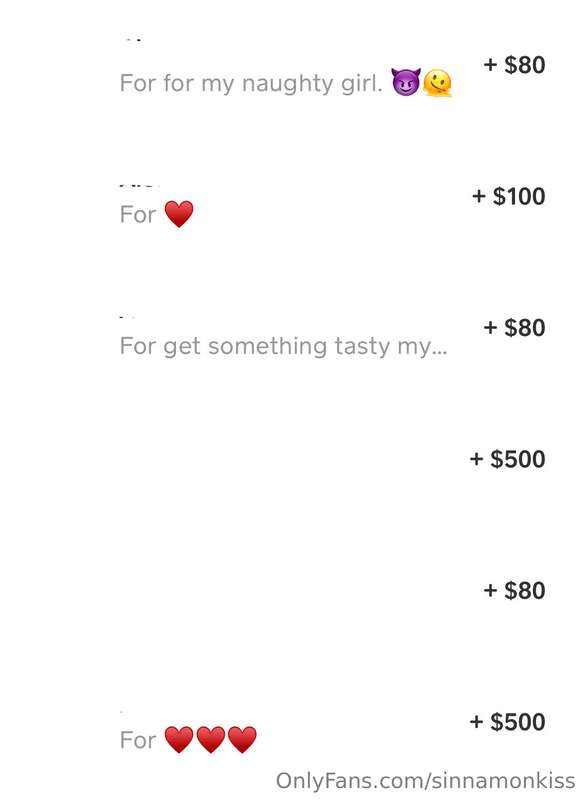Open the + $80 payment with no note
This screenshot has height=800, width=582.
pos(514,590)
